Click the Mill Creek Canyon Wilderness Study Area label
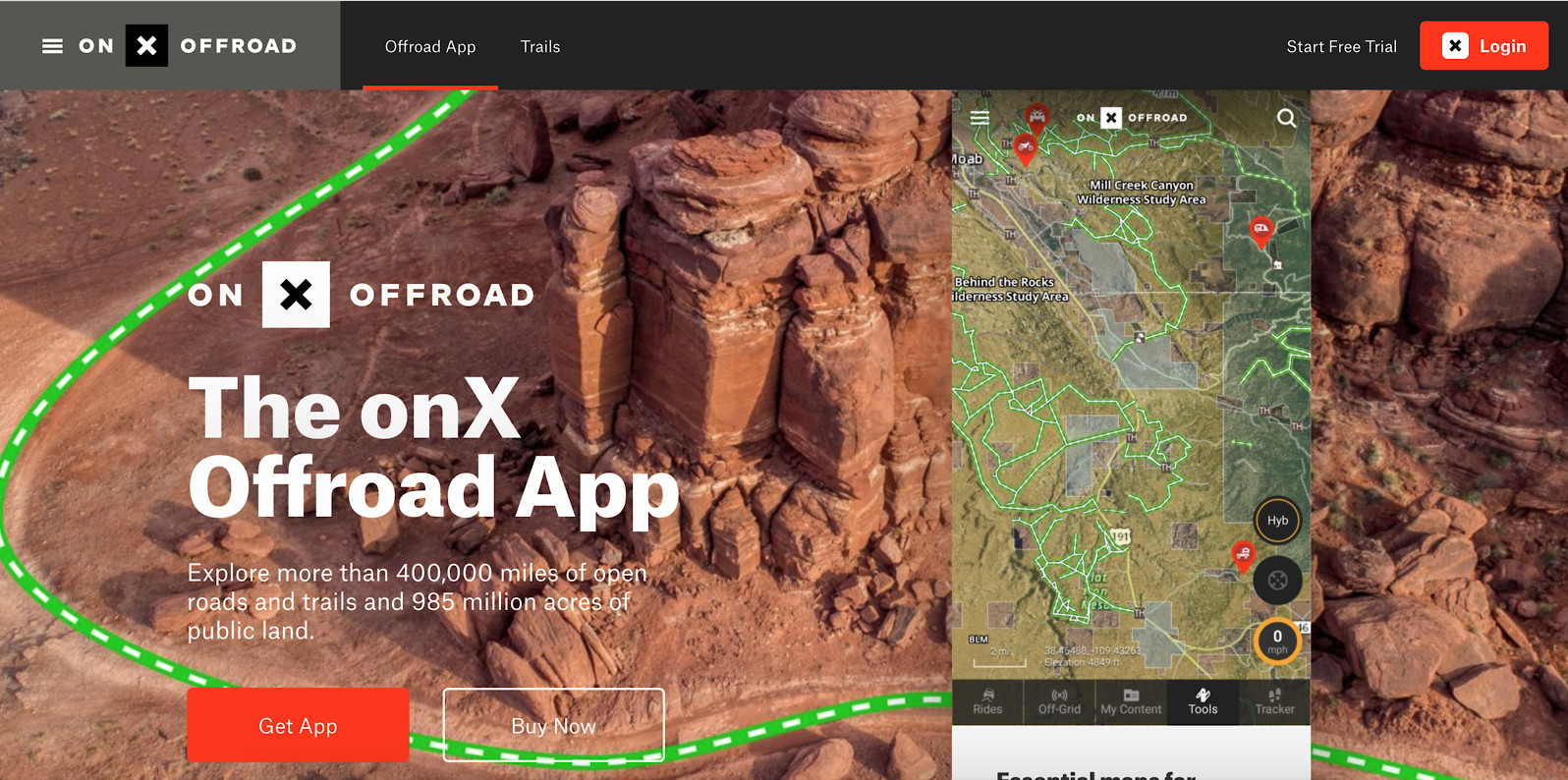Image resolution: width=1568 pixels, height=780 pixels. [x=1142, y=192]
